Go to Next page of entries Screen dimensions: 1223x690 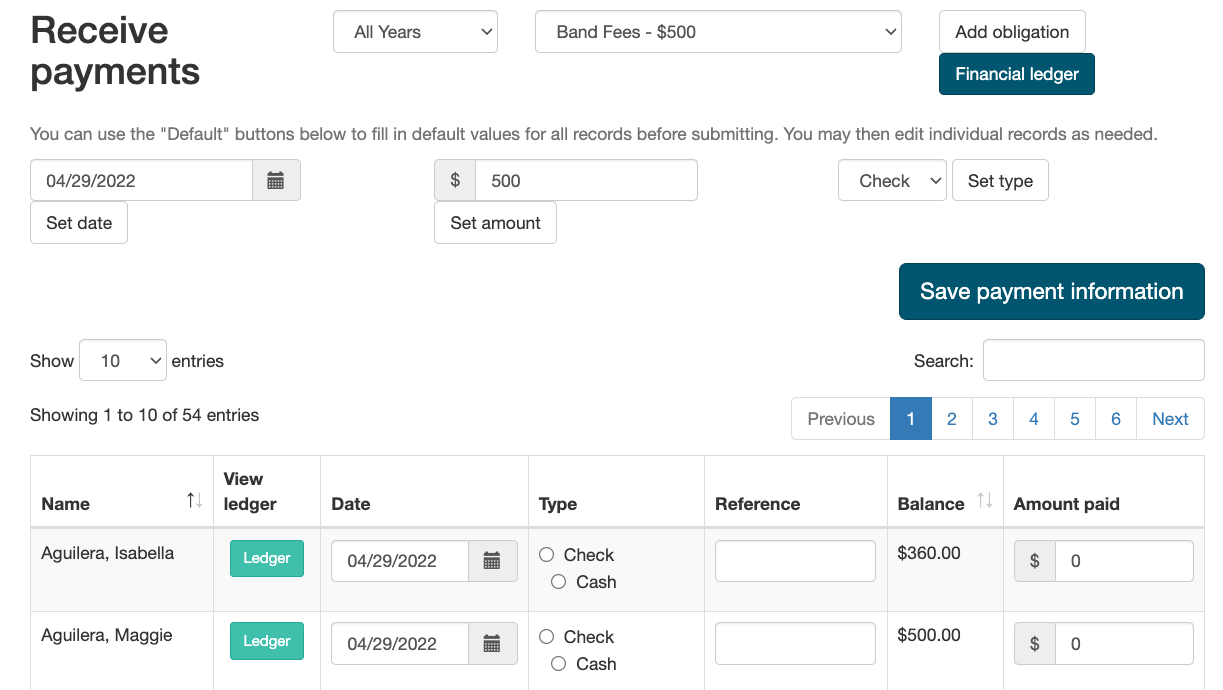1170,419
